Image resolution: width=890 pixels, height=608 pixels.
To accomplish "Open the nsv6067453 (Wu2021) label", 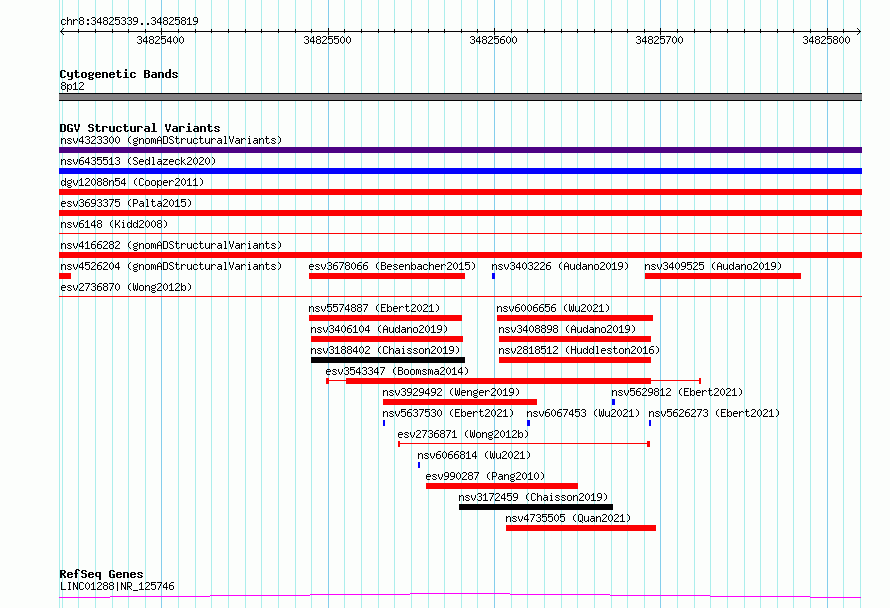I will coord(583,413).
